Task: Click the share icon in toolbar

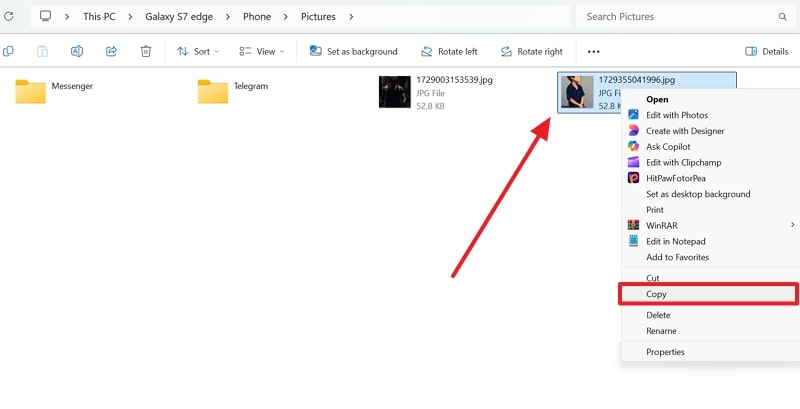Action: pos(111,51)
